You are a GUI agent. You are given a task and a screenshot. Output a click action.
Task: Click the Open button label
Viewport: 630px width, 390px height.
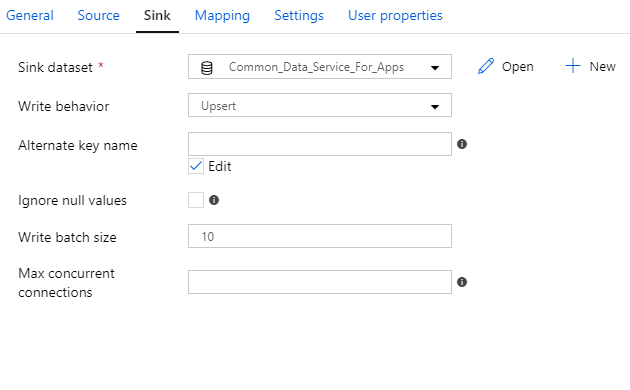(x=518, y=67)
